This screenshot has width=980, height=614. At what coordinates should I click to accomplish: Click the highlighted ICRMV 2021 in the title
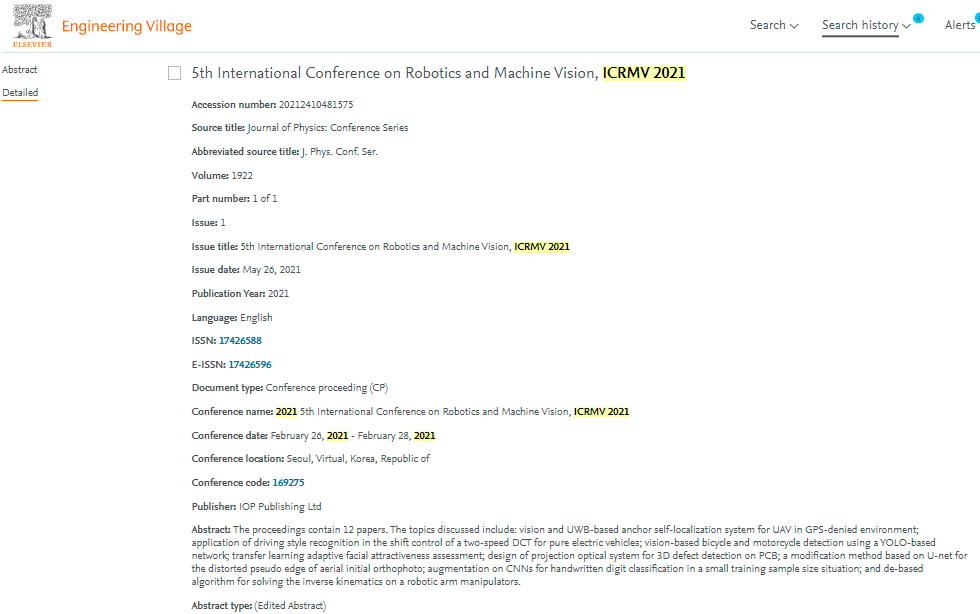(644, 73)
